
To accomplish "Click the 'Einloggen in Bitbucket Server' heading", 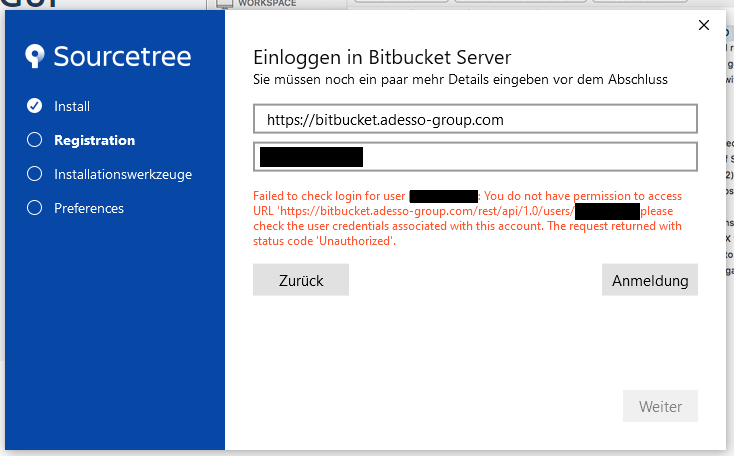I will click(x=382, y=58).
